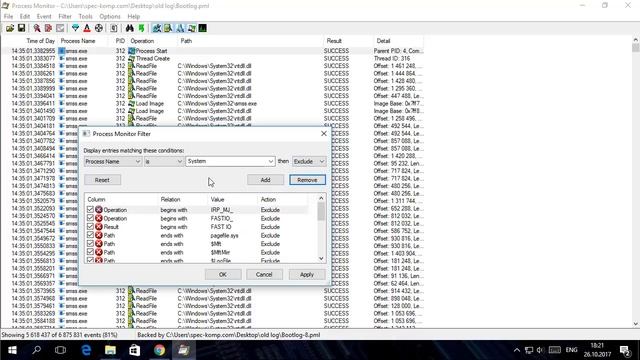
Task: Click the Remove button
Action: click(307, 180)
